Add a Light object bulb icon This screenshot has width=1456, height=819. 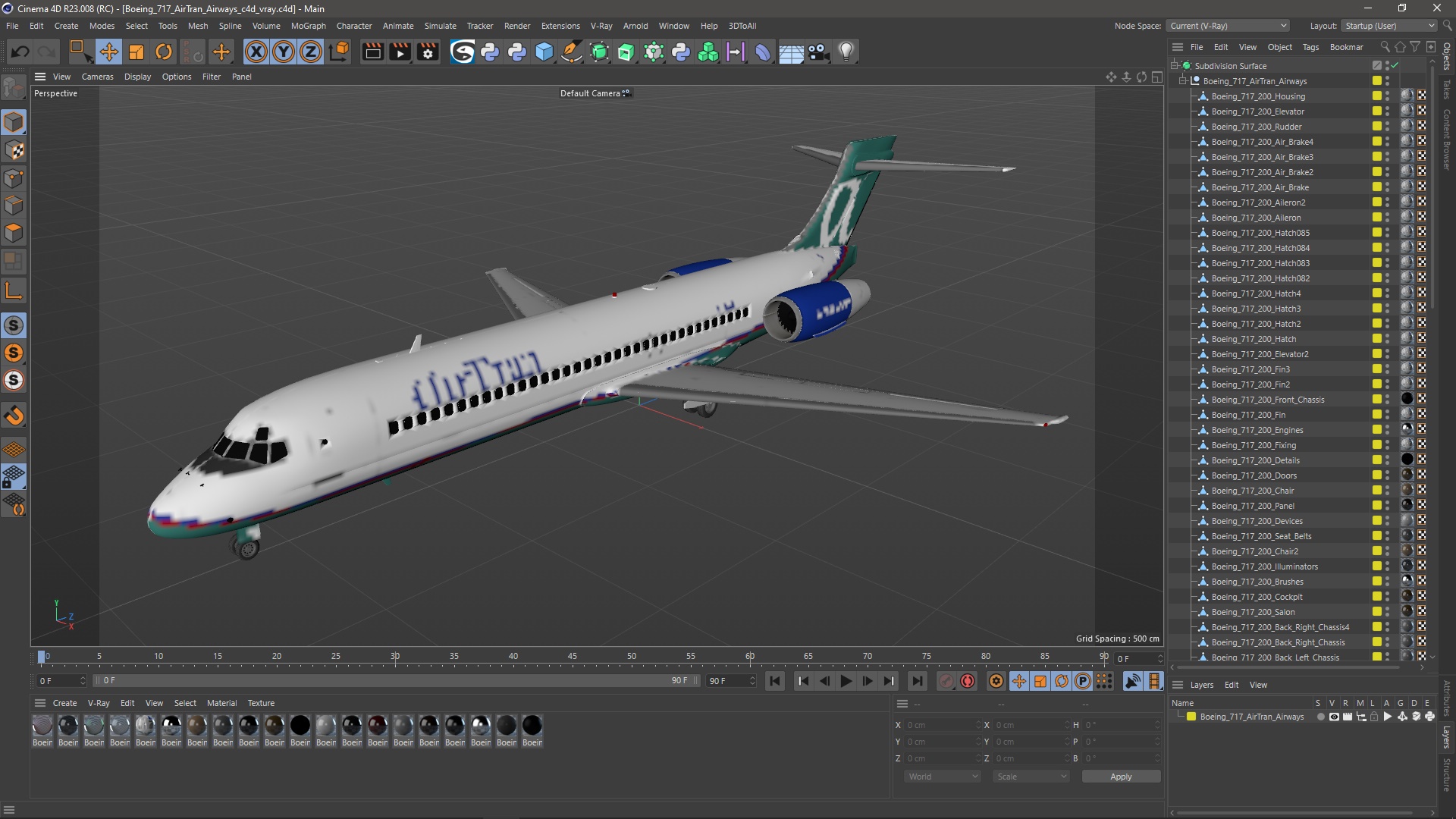pos(846,52)
